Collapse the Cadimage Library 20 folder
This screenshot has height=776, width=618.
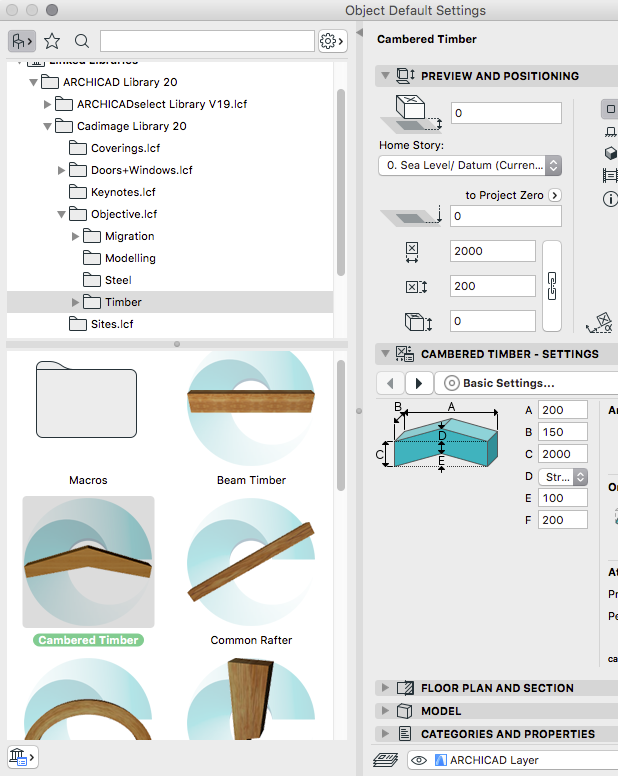tap(47, 126)
